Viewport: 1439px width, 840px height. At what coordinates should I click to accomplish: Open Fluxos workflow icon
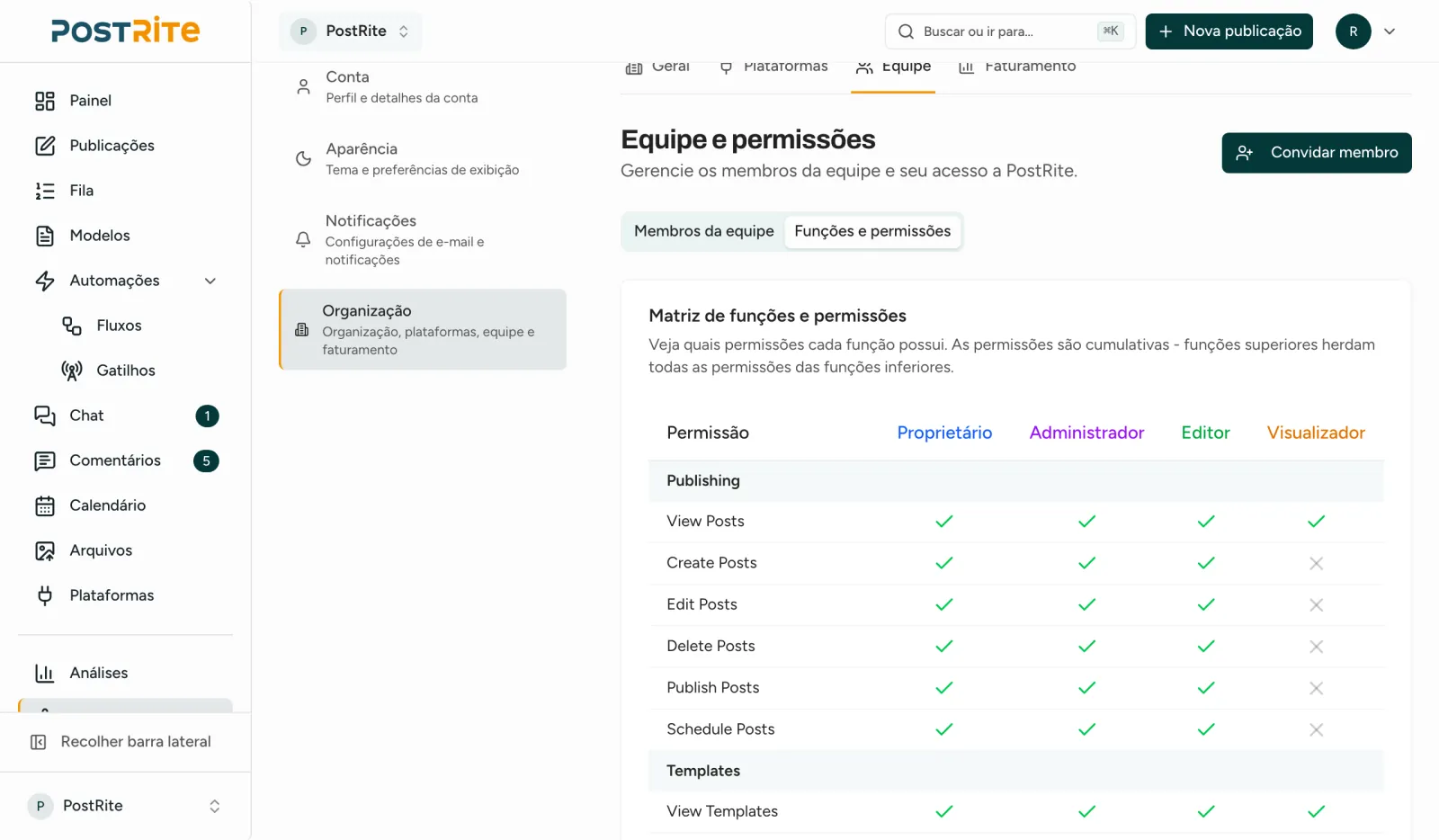(x=72, y=326)
